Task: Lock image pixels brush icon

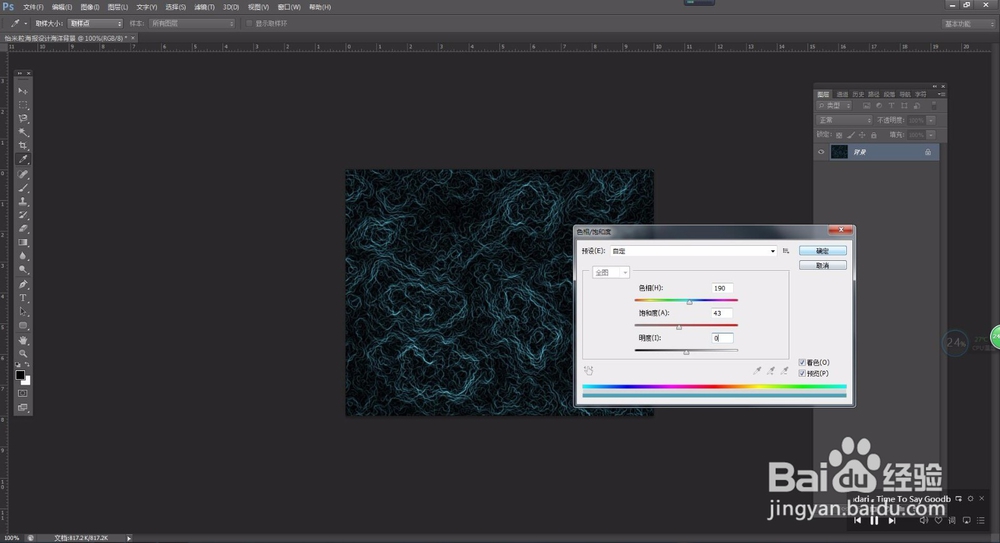Action: pos(851,135)
